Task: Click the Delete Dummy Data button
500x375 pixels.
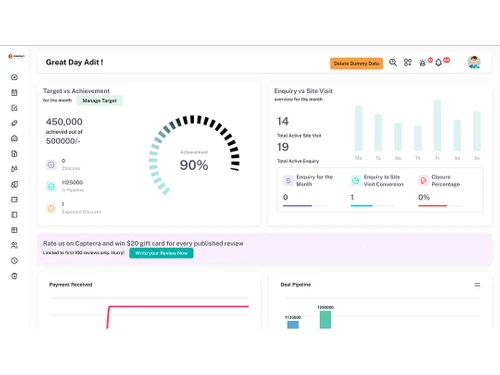Action: point(356,63)
